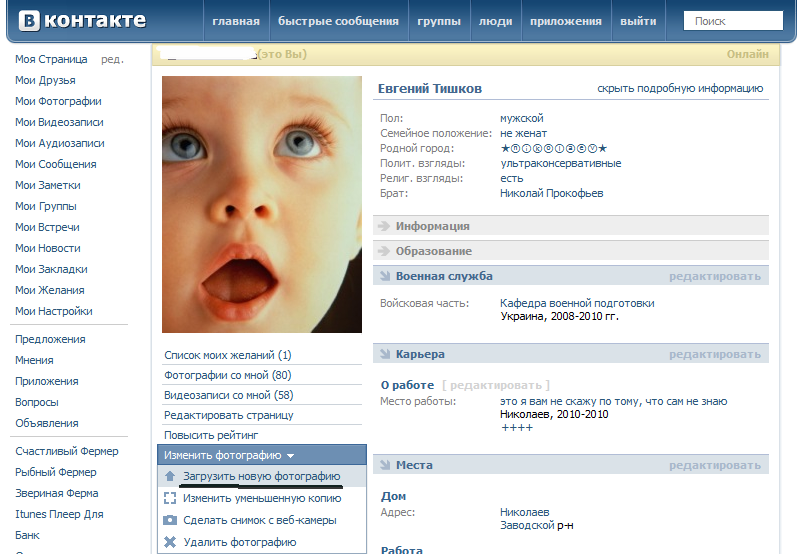Click Редактировать страницу
804x554 pixels.
tap(229, 415)
